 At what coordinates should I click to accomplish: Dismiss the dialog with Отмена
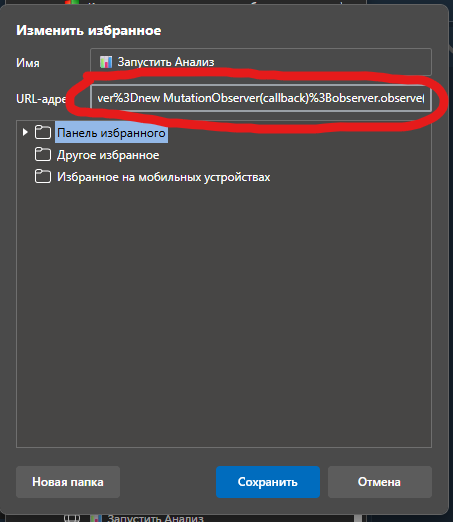(x=379, y=482)
